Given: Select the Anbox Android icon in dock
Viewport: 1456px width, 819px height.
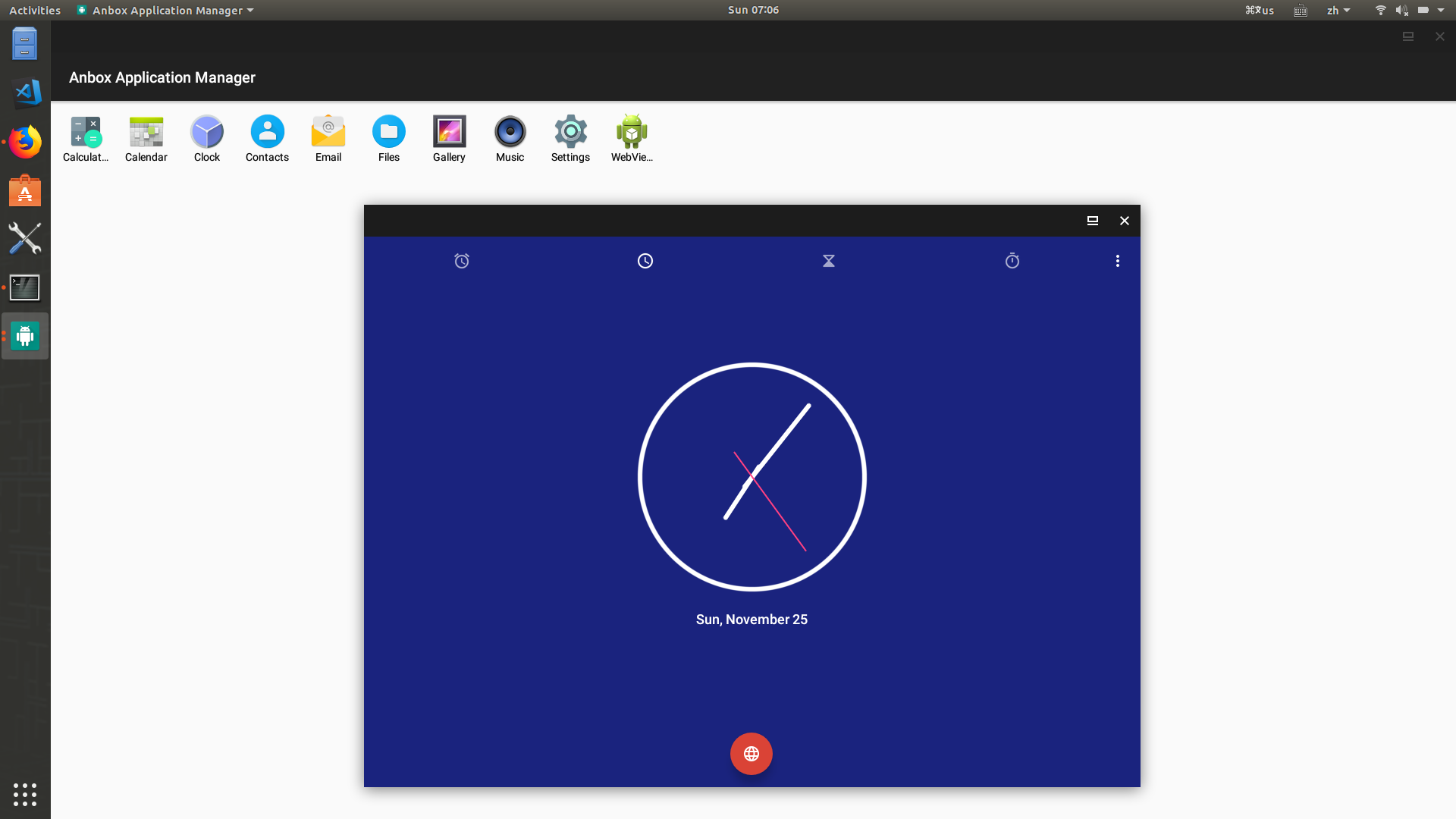Looking at the screenshot, I should point(25,336).
